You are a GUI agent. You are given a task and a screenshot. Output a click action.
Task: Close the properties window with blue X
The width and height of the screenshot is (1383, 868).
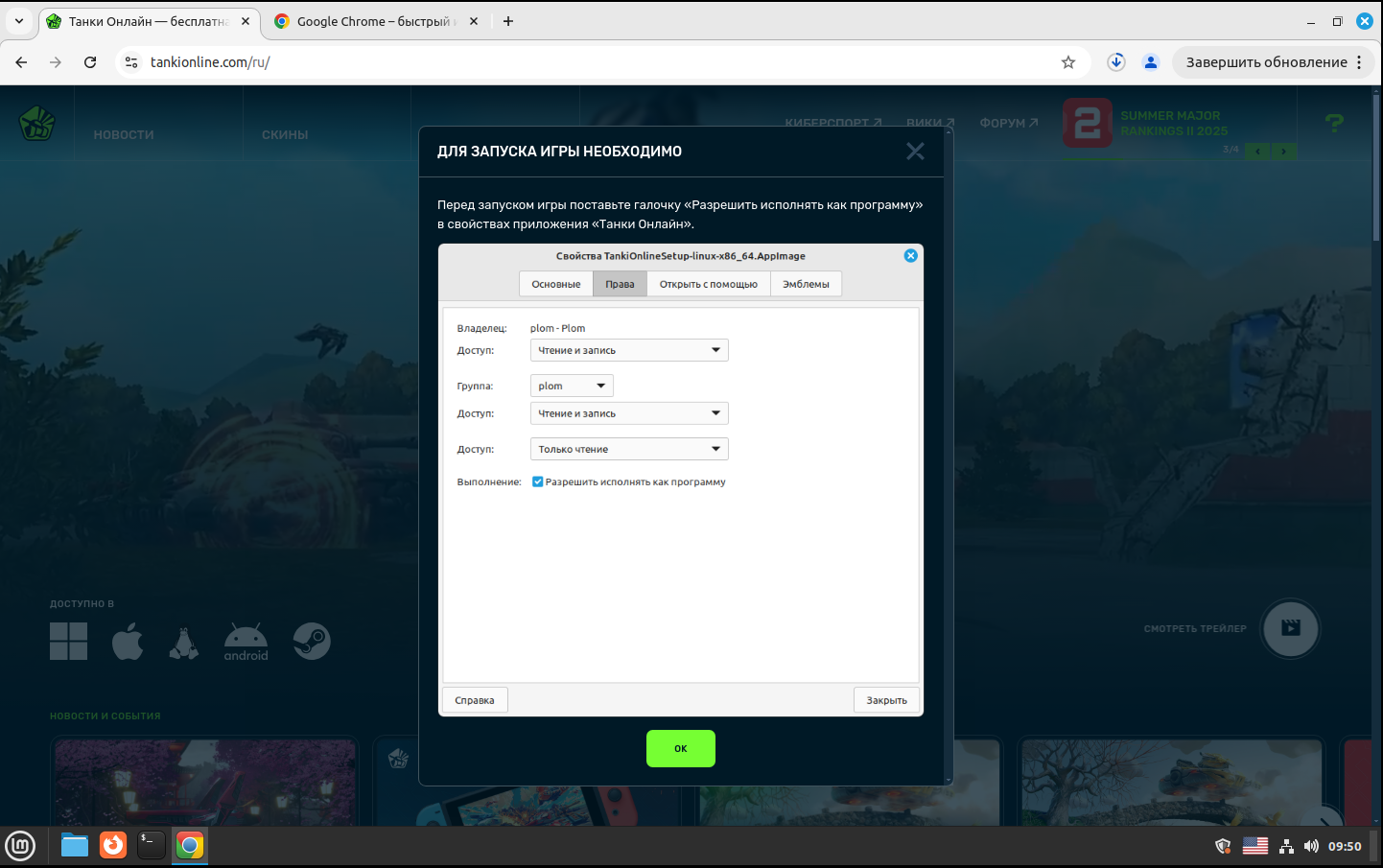pos(911,255)
